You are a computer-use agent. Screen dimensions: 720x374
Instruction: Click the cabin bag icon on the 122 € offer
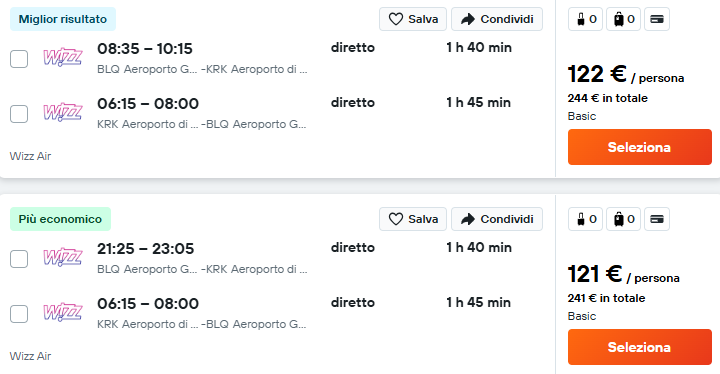581,19
